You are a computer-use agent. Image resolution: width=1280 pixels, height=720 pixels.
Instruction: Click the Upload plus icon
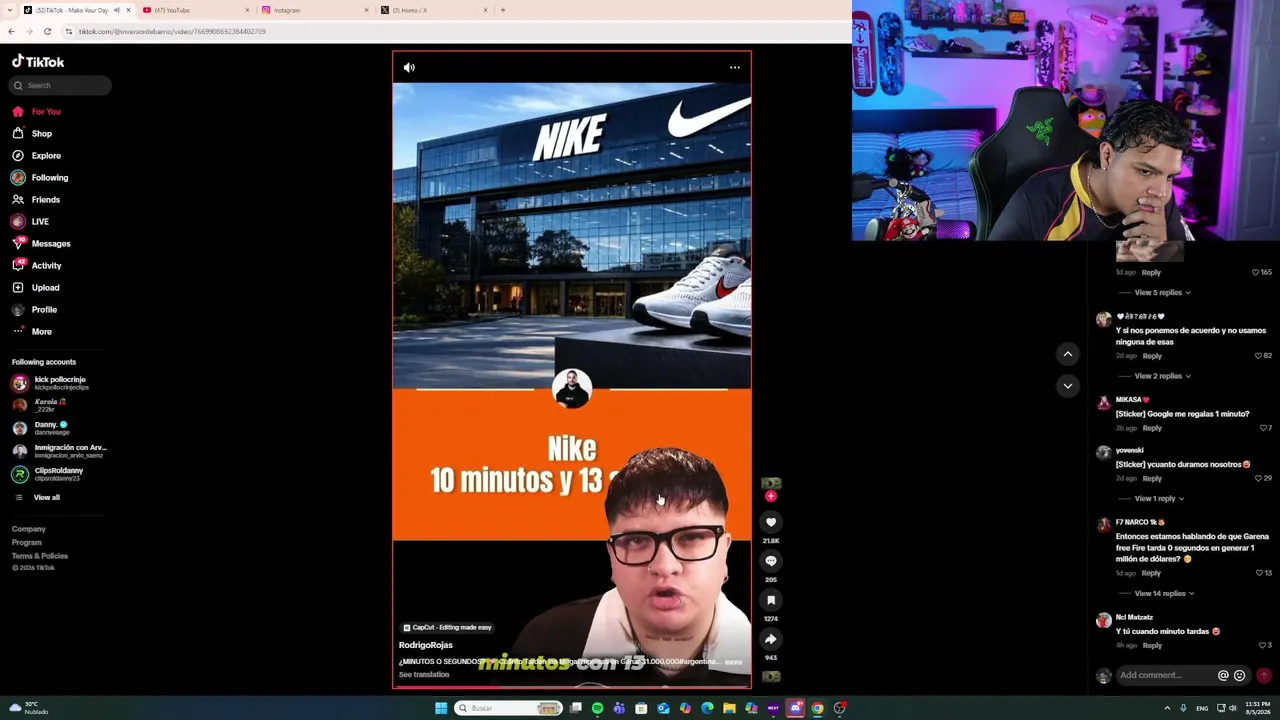click(18, 287)
